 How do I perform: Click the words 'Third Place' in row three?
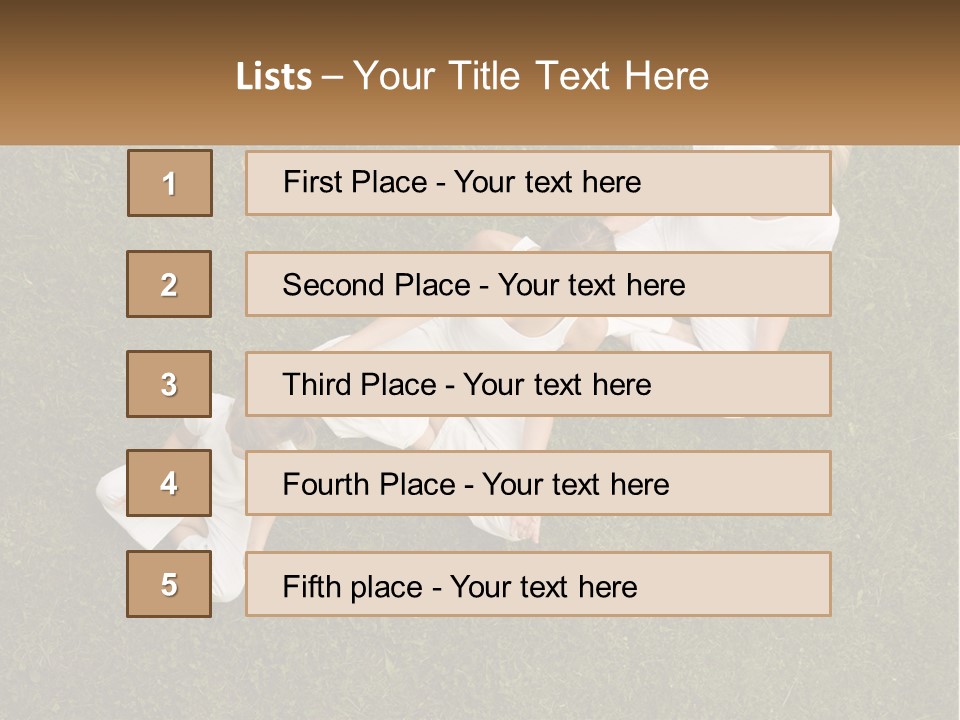[x=360, y=384]
